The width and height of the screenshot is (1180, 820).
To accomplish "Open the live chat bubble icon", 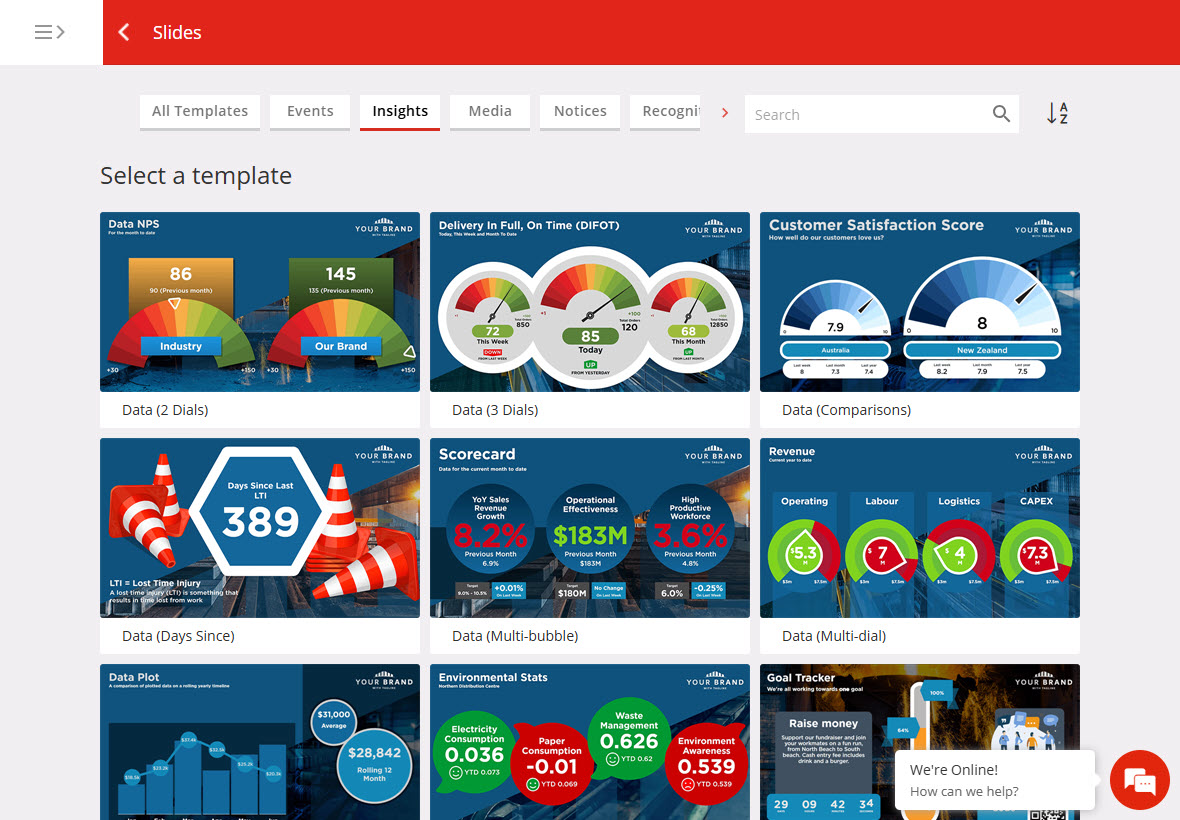I will pyautogui.click(x=1139, y=780).
